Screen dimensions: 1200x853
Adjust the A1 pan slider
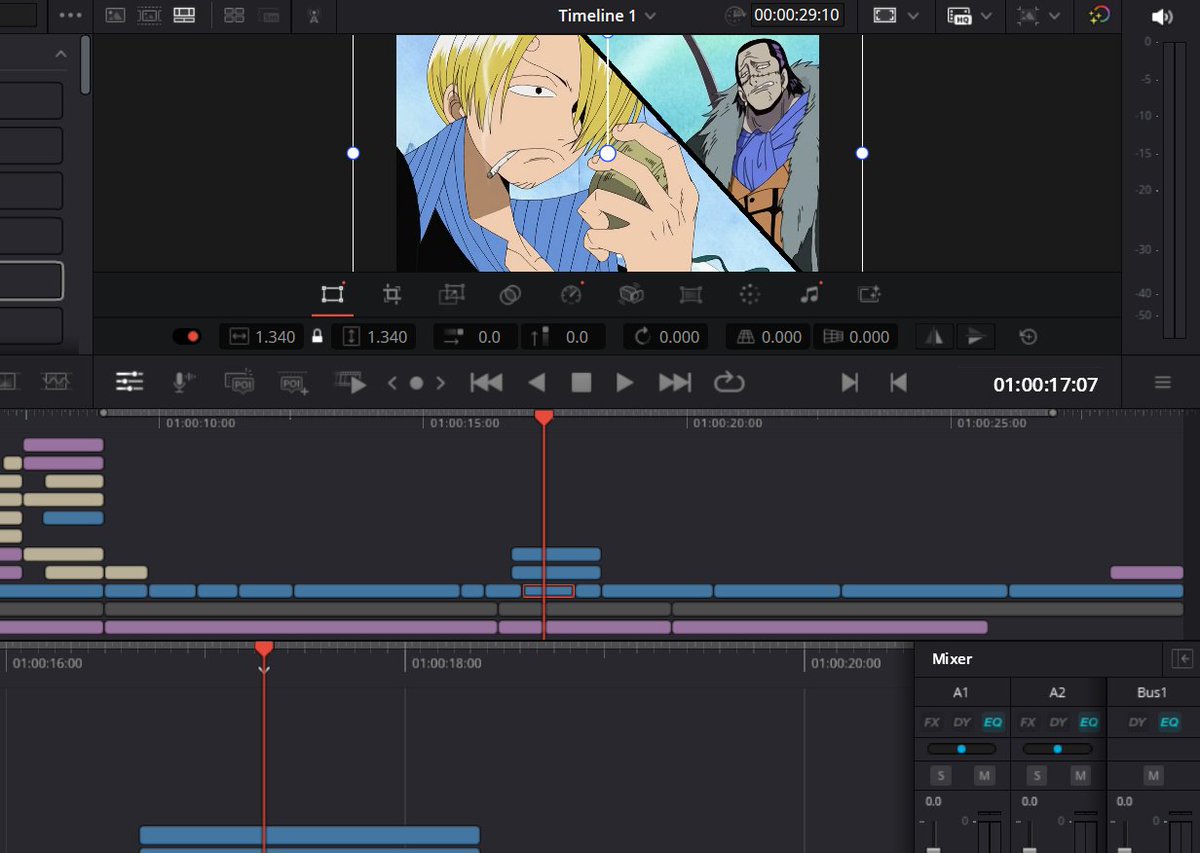tap(961, 748)
